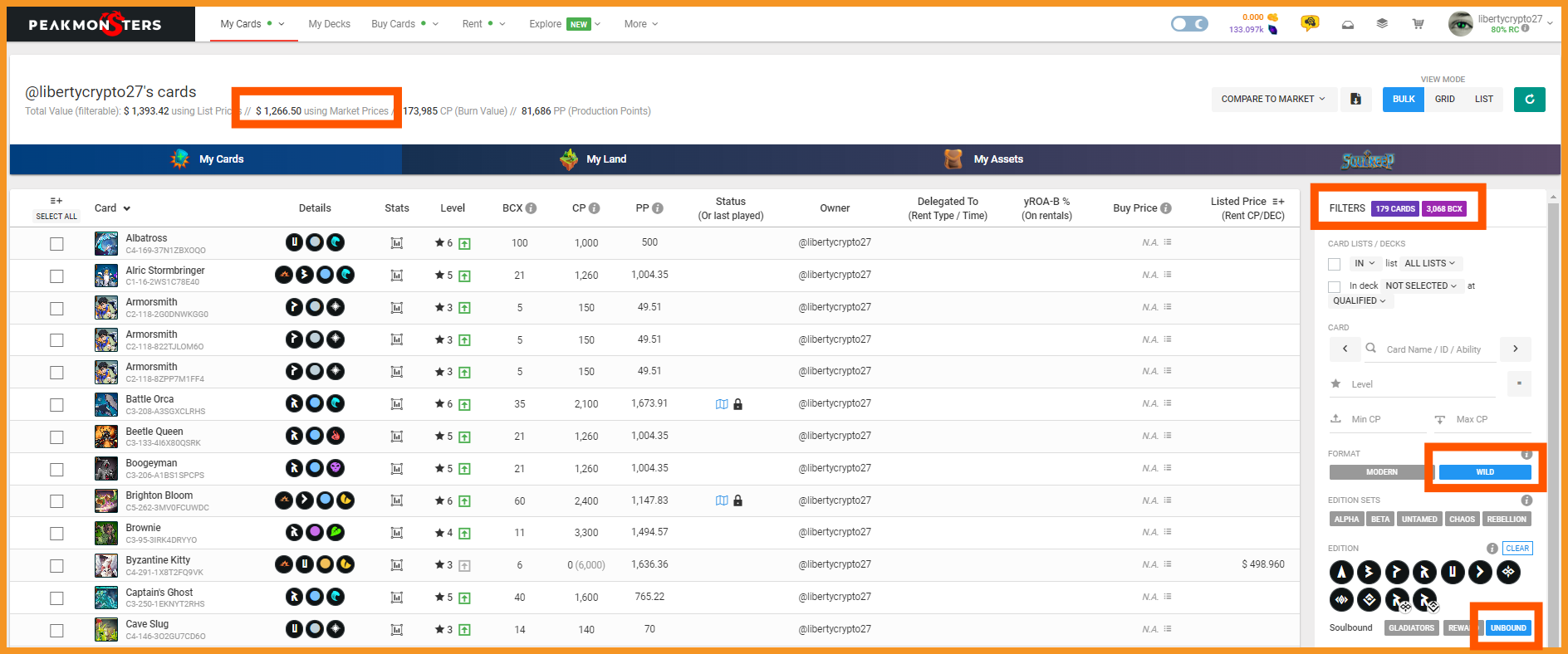This screenshot has height=654, width=1568.
Task: Open the Soulkeep tab
Action: (x=1367, y=160)
